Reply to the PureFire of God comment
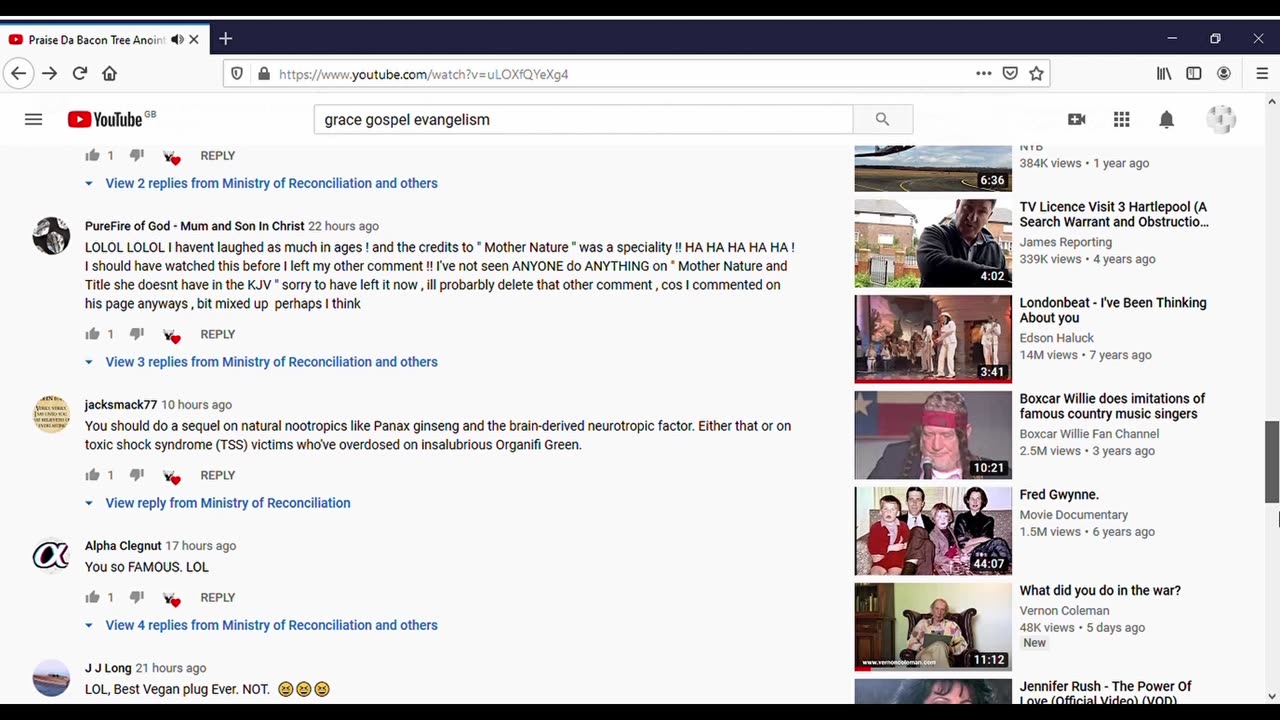Viewport: 1280px width, 720px height. pyautogui.click(x=217, y=334)
